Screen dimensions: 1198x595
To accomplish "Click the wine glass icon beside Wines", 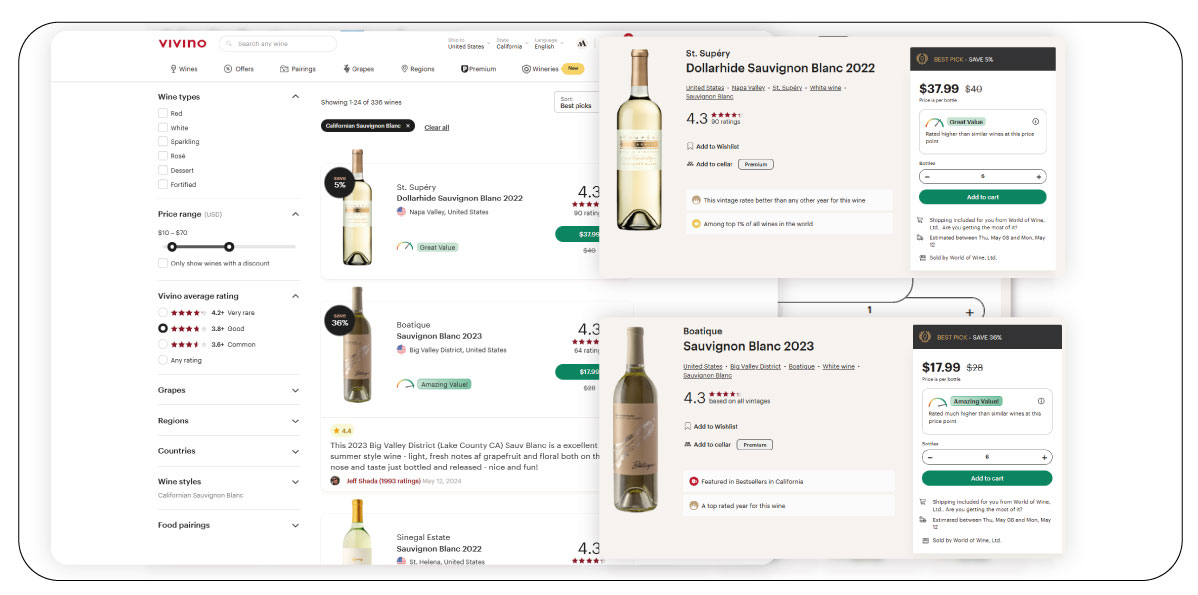I will [x=173, y=69].
